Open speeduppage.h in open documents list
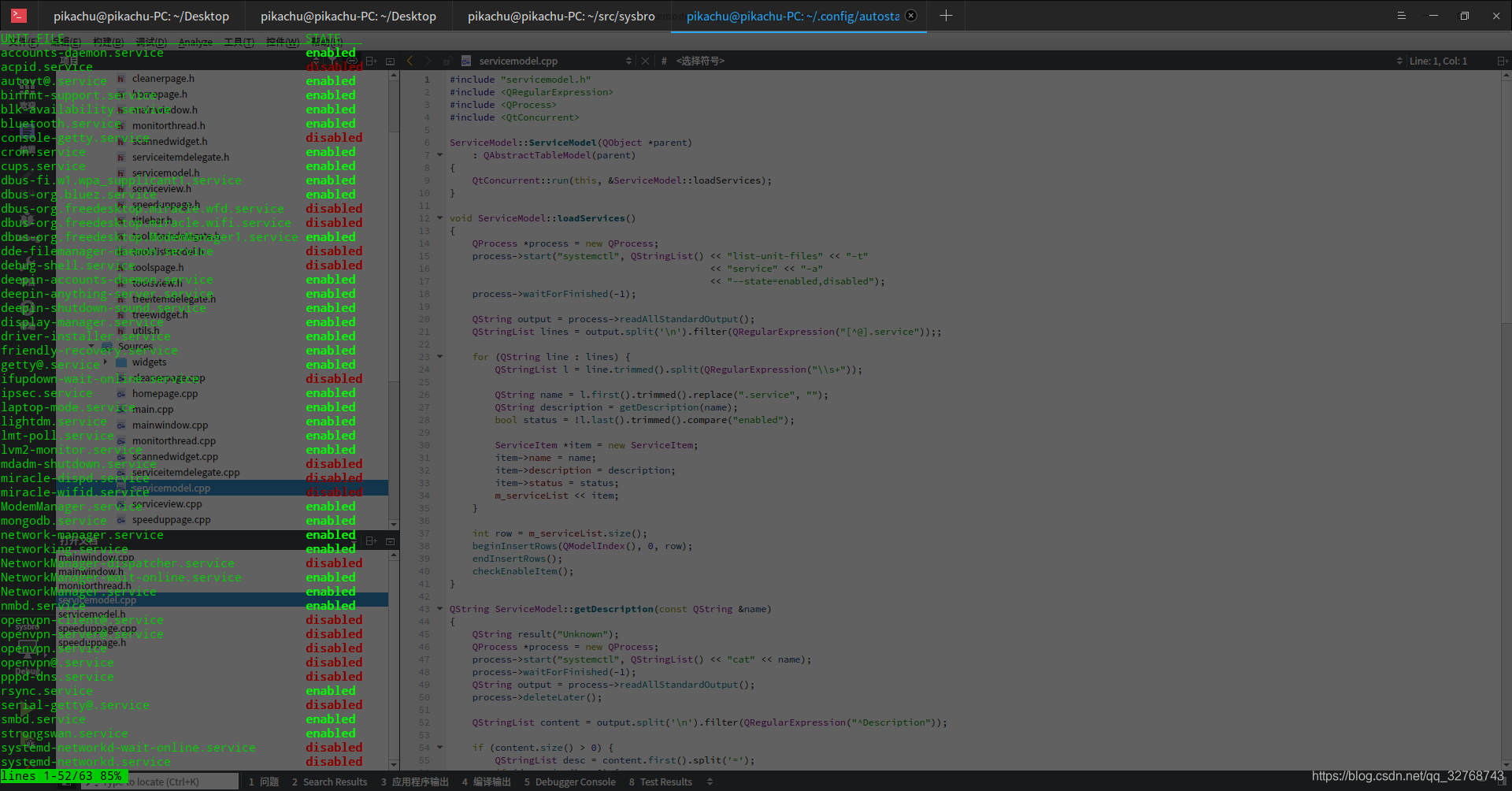The image size is (1512, 791). (92, 642)
